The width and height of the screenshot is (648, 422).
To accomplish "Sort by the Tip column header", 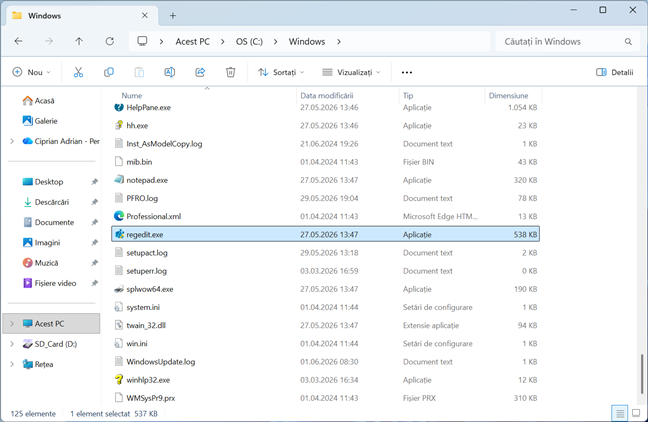I will [x=408, y=95].
